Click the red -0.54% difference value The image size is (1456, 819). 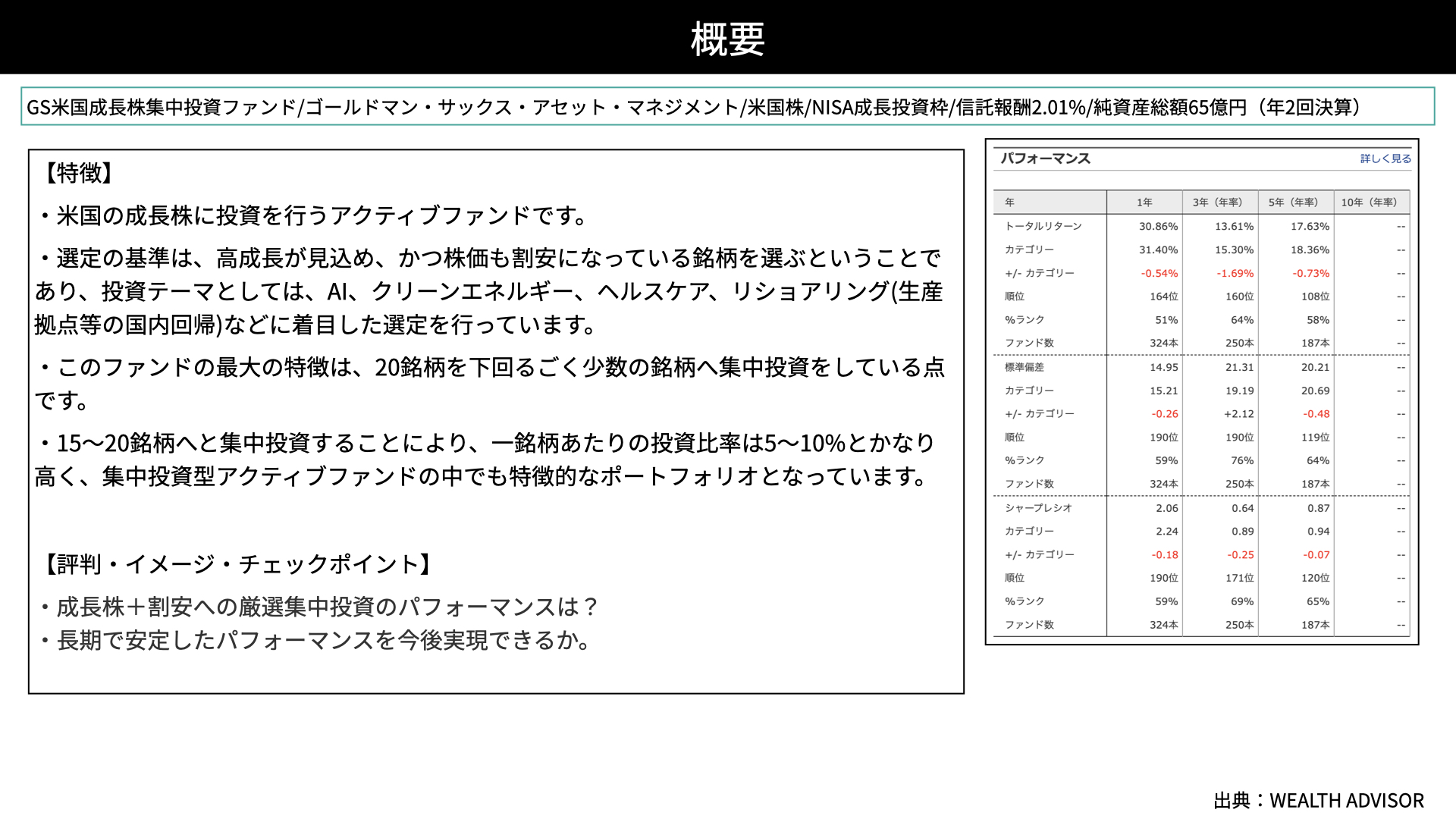(x=1159, y=273)
